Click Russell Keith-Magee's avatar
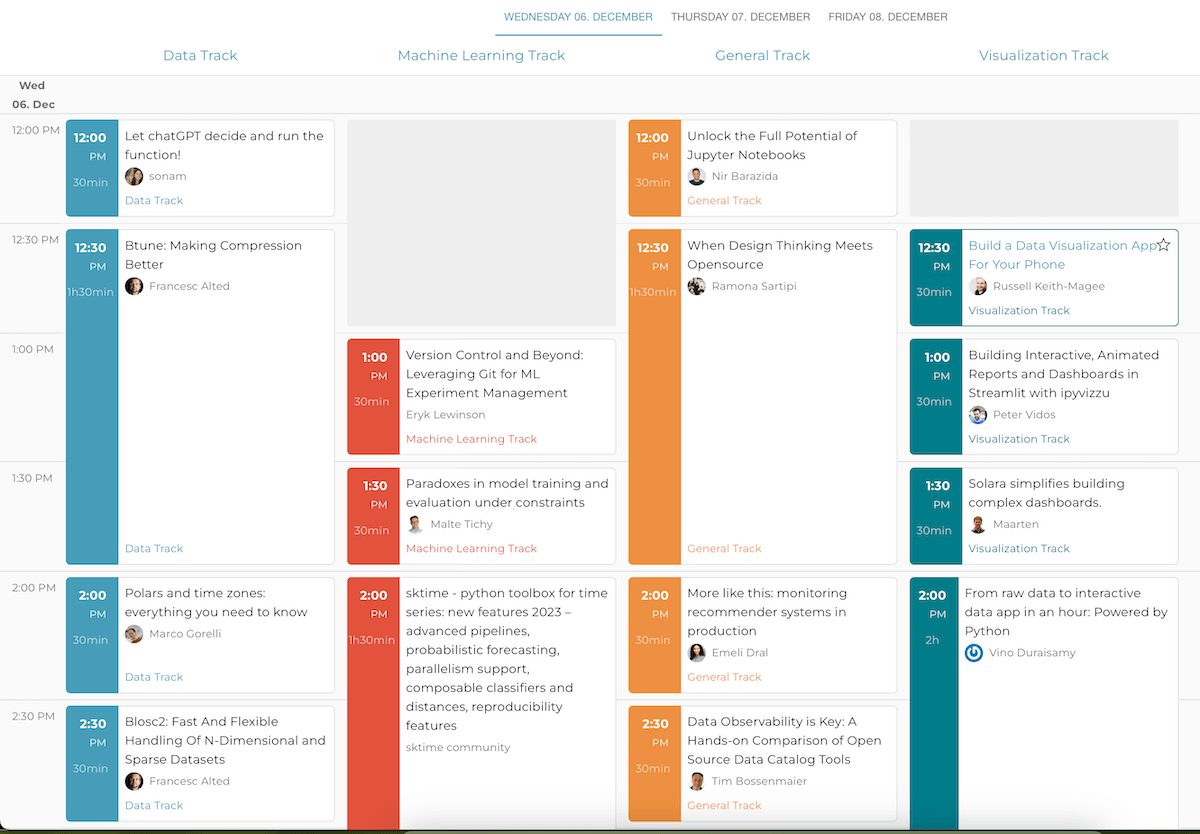The height and width of the screenshot is (834, 1200). coord(978,287)
